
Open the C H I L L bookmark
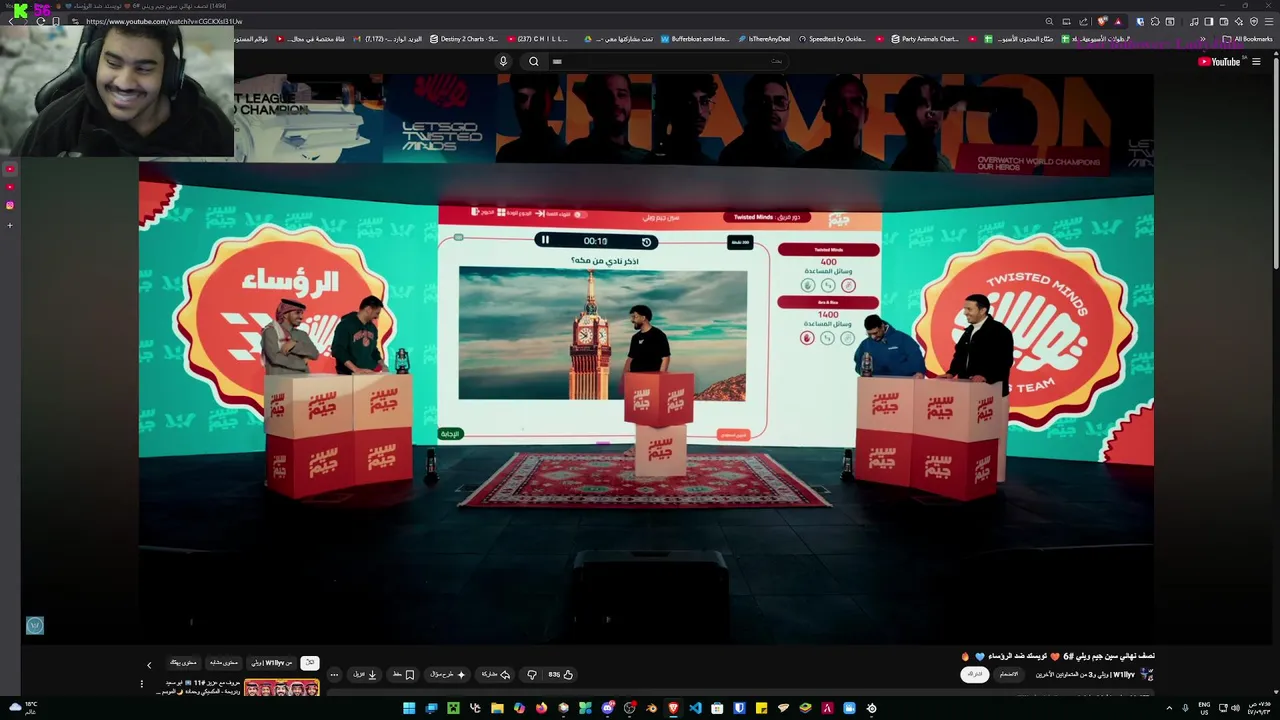pyautogui.click(x=538, y=39)
